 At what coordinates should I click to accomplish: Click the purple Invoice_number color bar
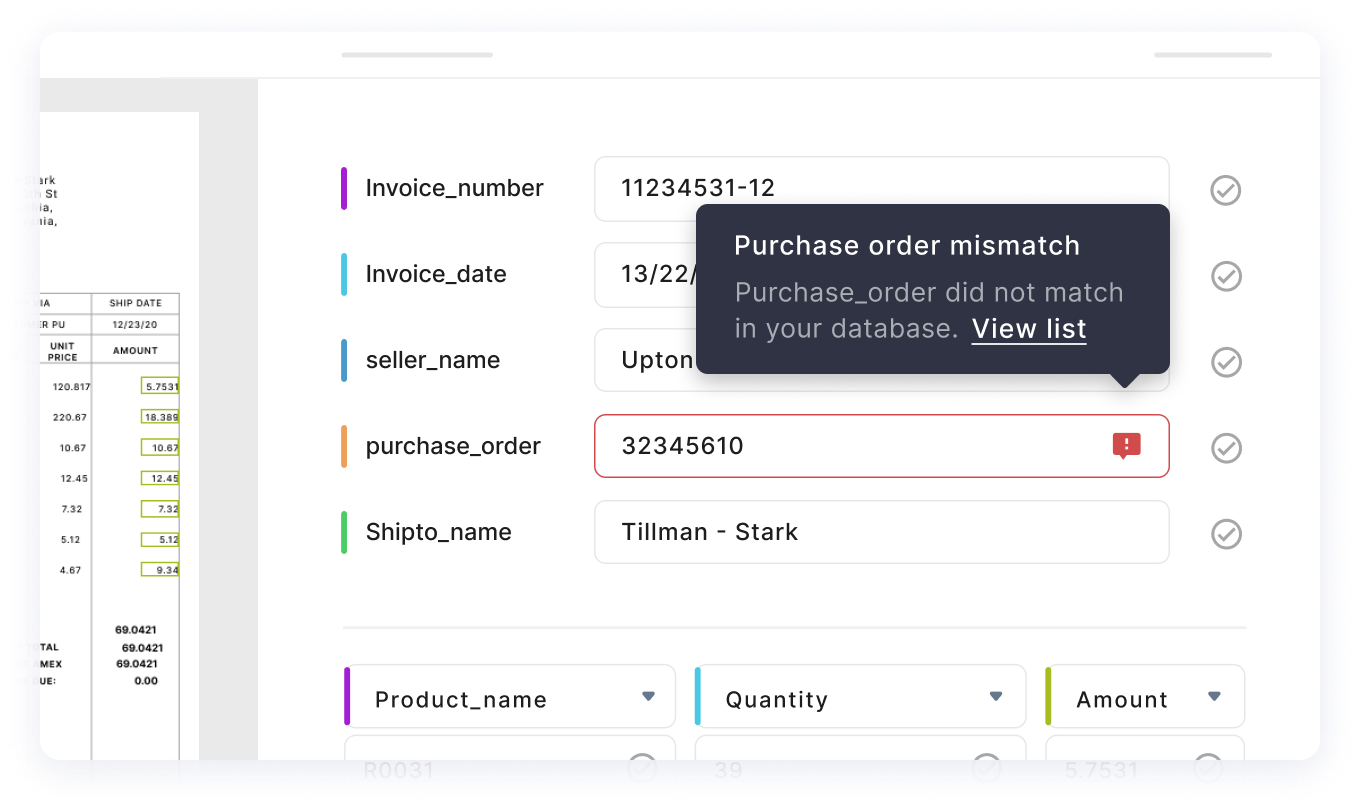click(x=344, y=188)
